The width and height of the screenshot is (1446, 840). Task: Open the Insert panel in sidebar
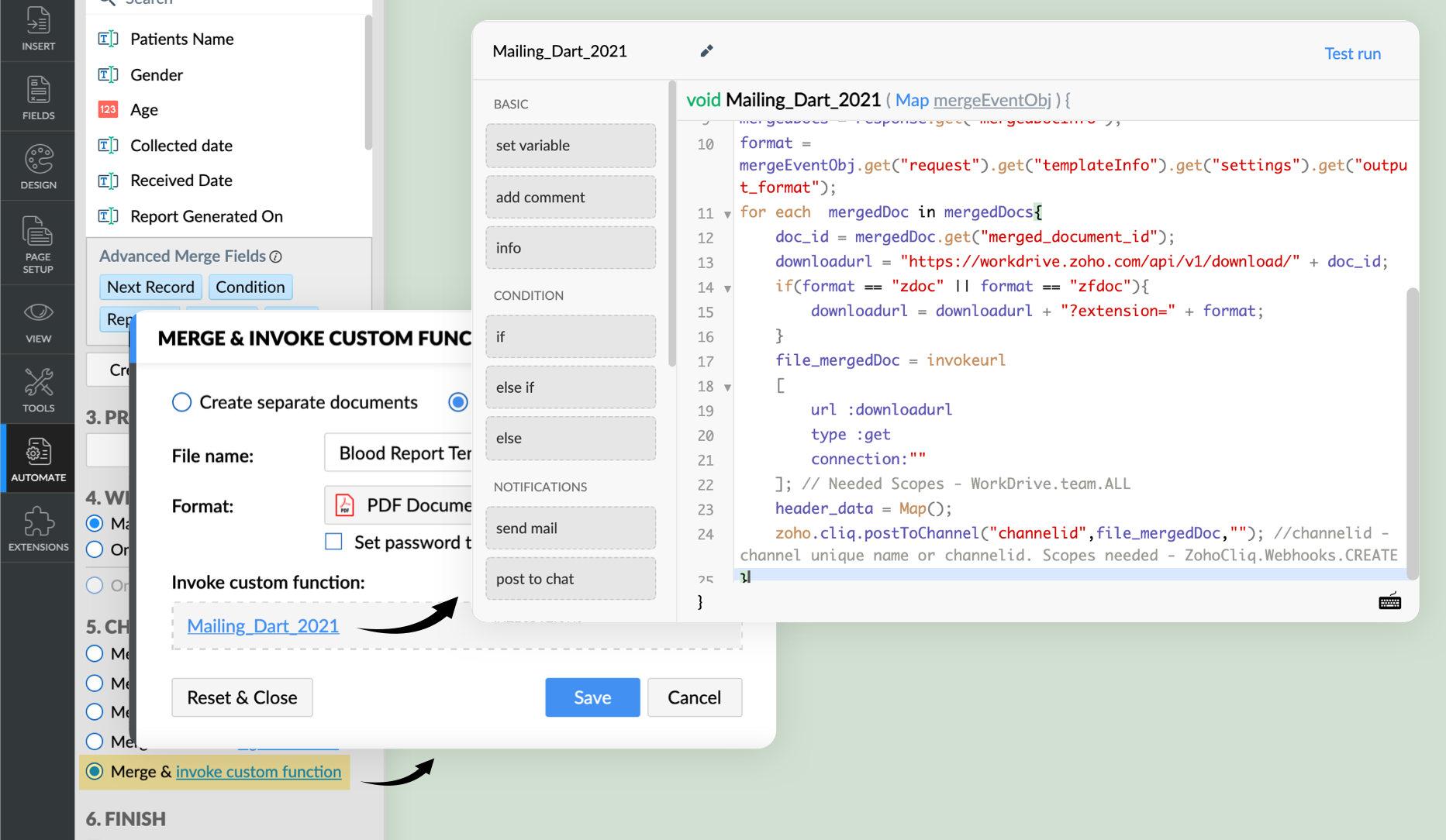click(x=38, y=29)
